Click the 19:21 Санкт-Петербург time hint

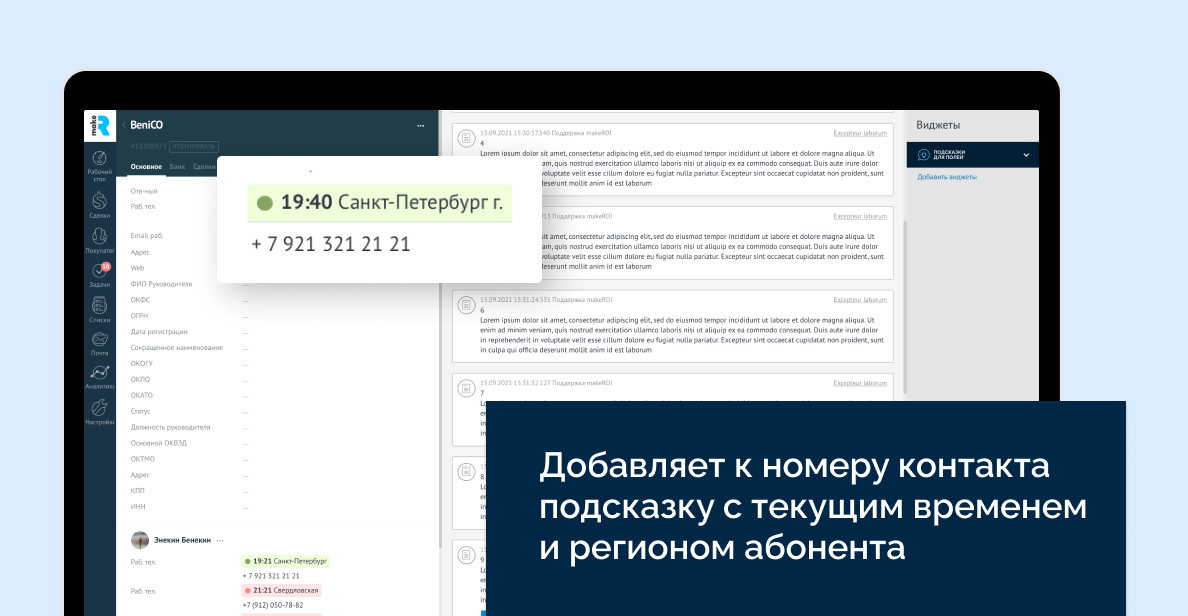tap(286, 561)
